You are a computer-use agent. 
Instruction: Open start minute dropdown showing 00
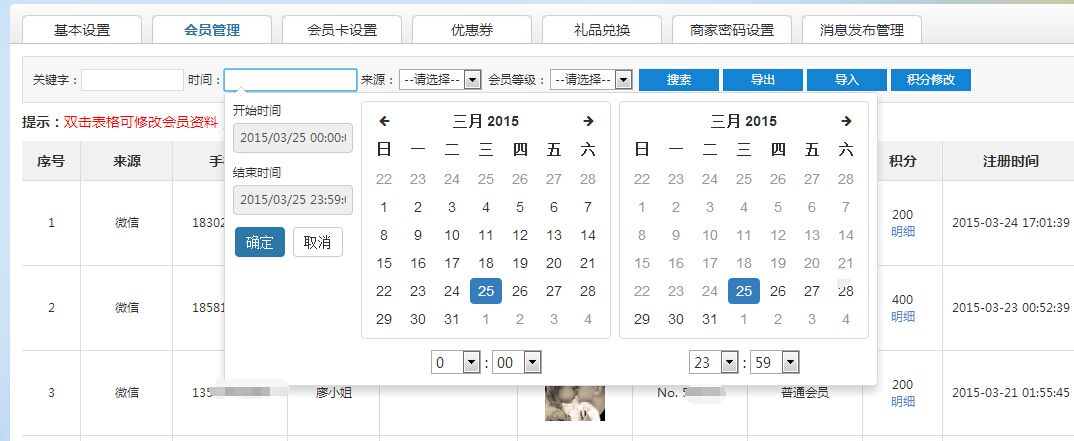516,362
